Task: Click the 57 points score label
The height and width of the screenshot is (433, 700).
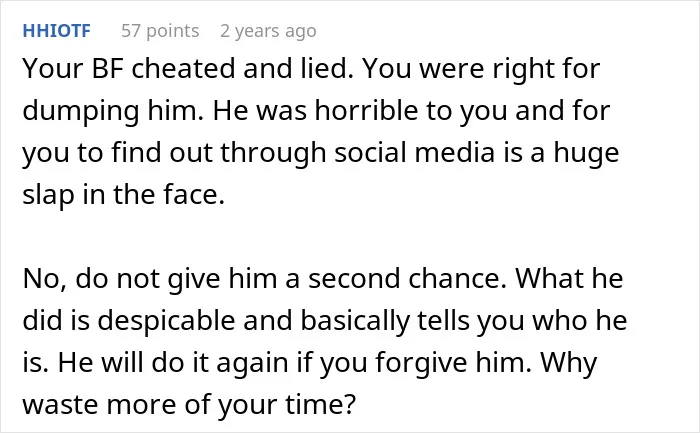Action: pyautogui.click(x=160, y=31)
